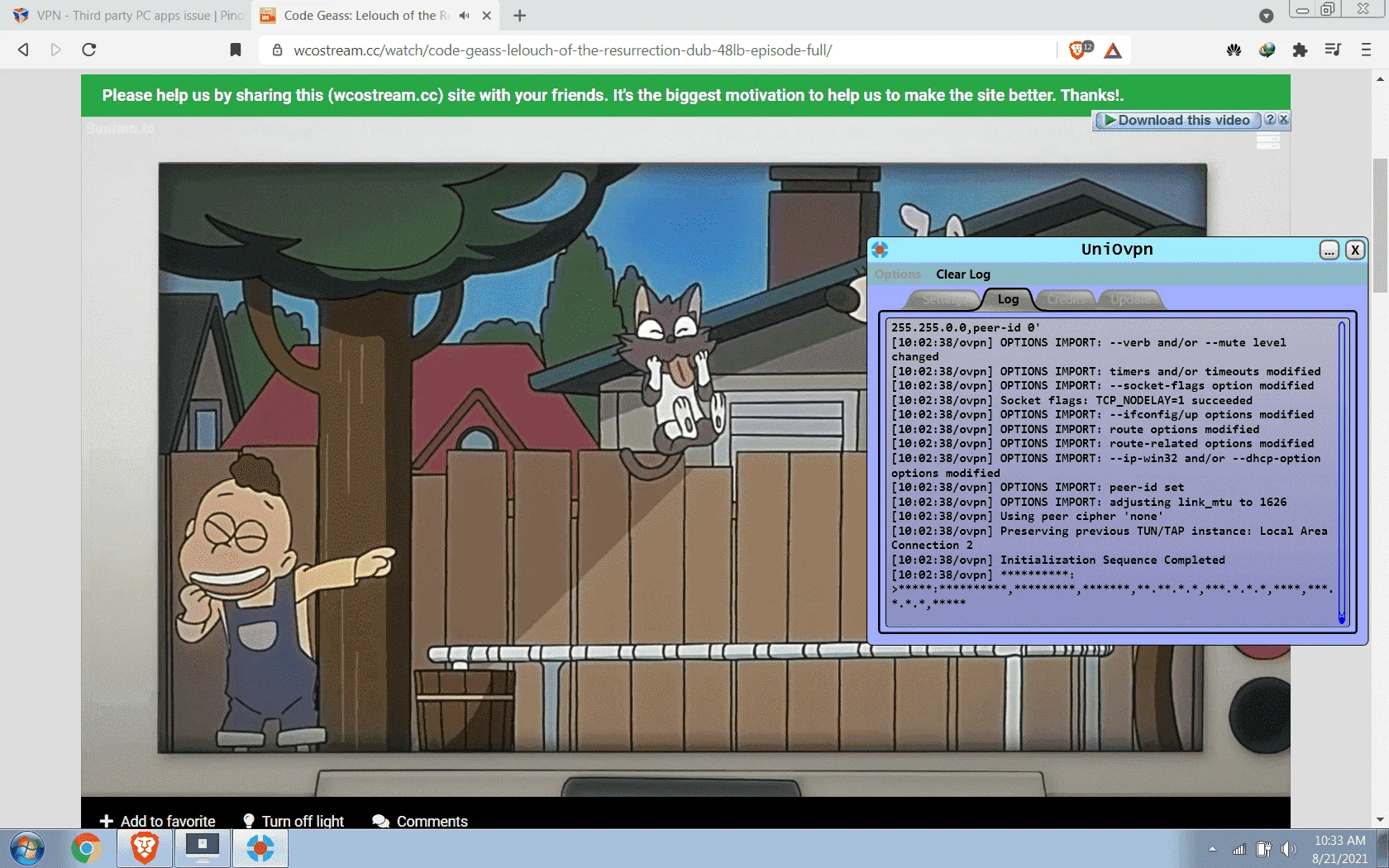Switch to the Code Geass Lelouch tab
Screen dimensions: 1389x868
point(364,16)
